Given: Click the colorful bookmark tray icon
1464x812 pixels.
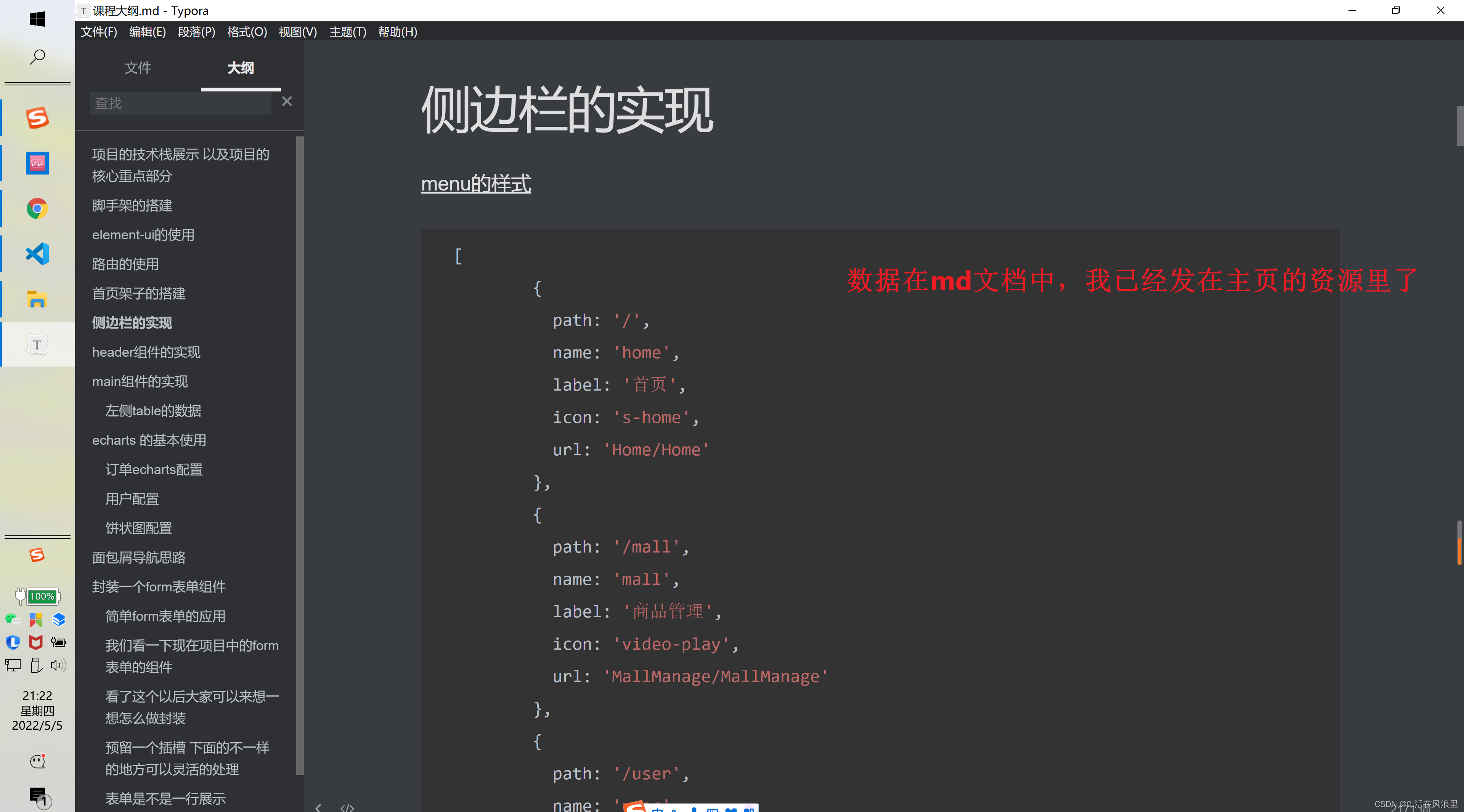Looking at the screenshot, I should (36, 620).
